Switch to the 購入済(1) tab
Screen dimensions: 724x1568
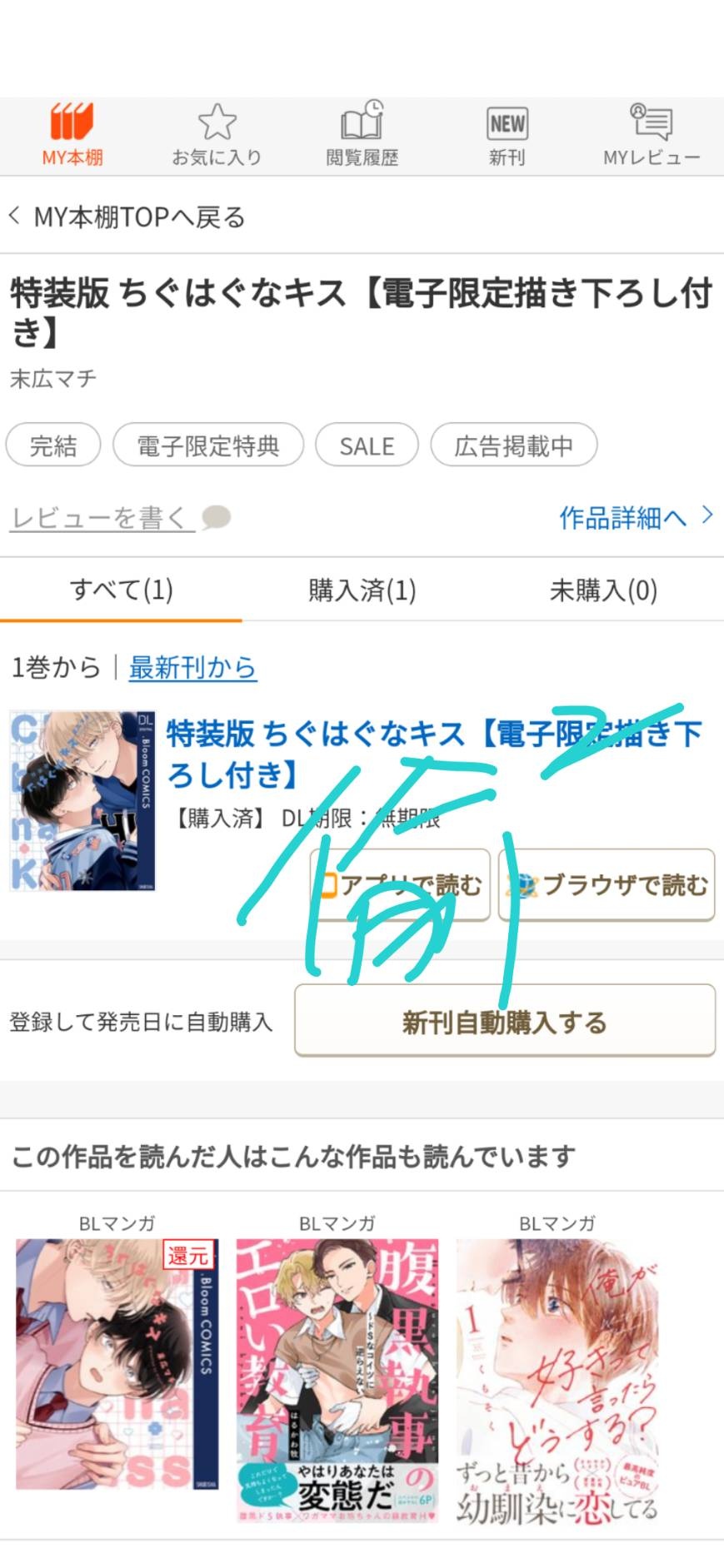point(362,590)
